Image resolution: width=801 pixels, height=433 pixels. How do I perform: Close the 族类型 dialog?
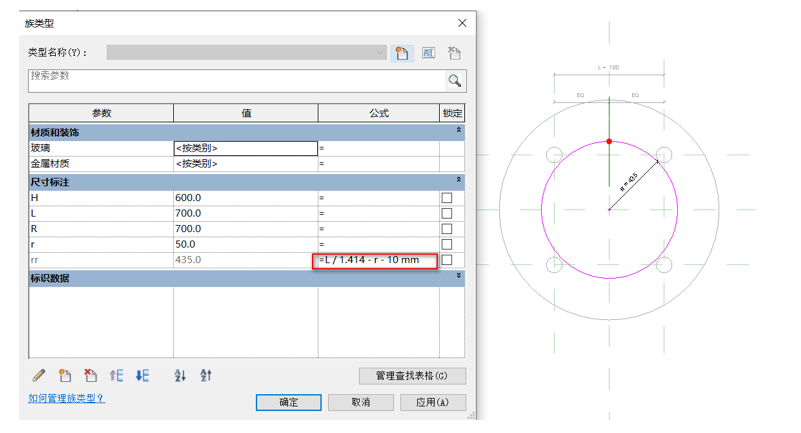462,23
